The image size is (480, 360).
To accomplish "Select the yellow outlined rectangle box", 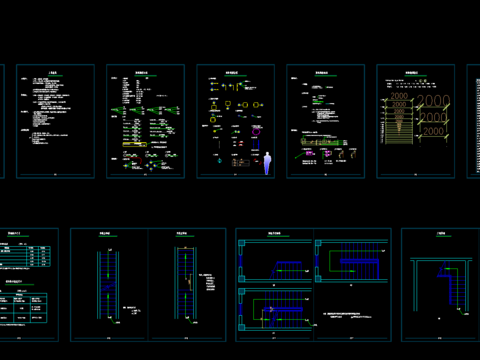I will tap(135, 145).
